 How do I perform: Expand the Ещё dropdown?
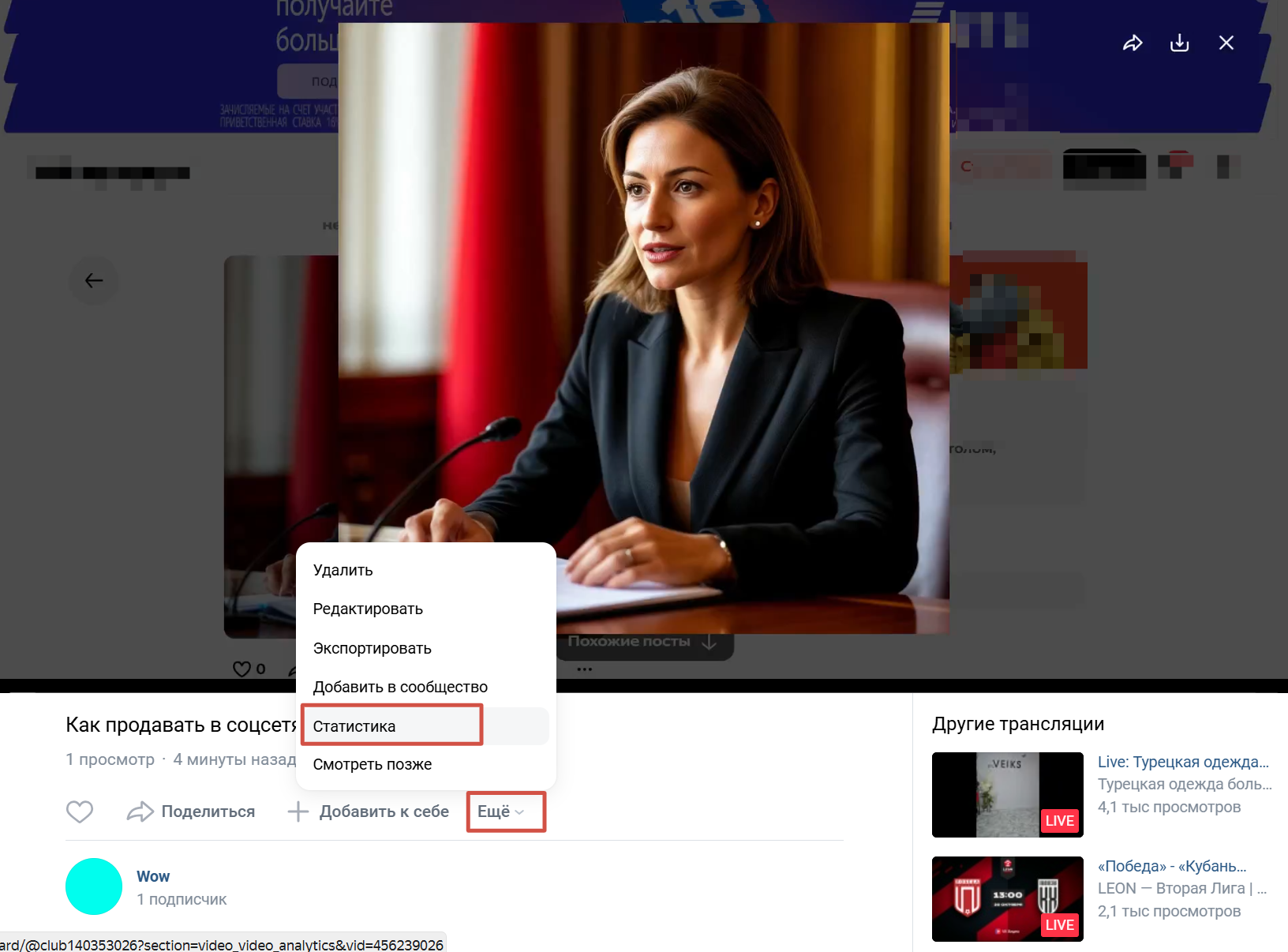click(x=505, y=811)
